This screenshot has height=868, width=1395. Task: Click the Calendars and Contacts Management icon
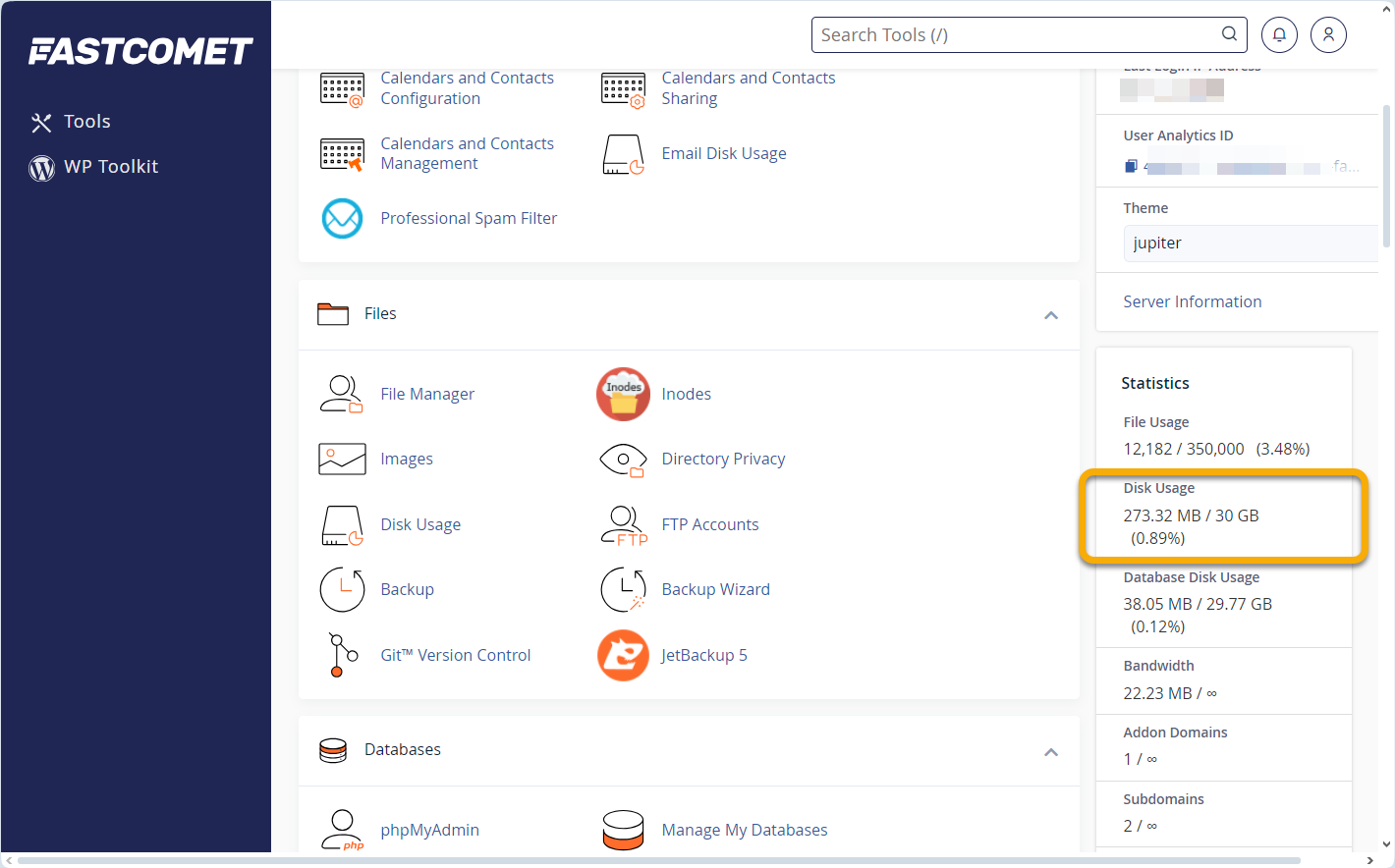(x=343, y=154)
